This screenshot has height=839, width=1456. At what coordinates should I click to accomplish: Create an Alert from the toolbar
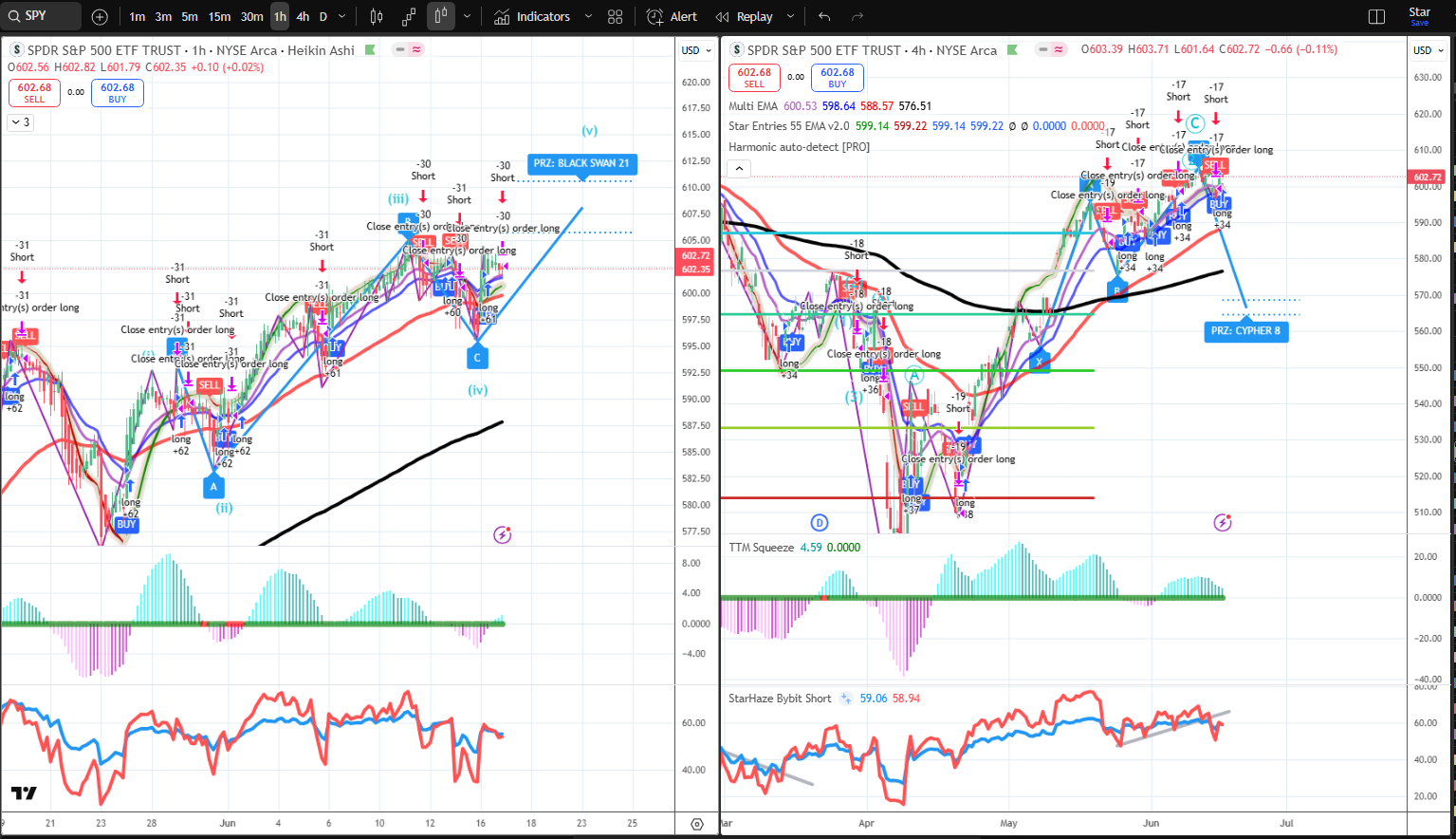tap(672, 17)
